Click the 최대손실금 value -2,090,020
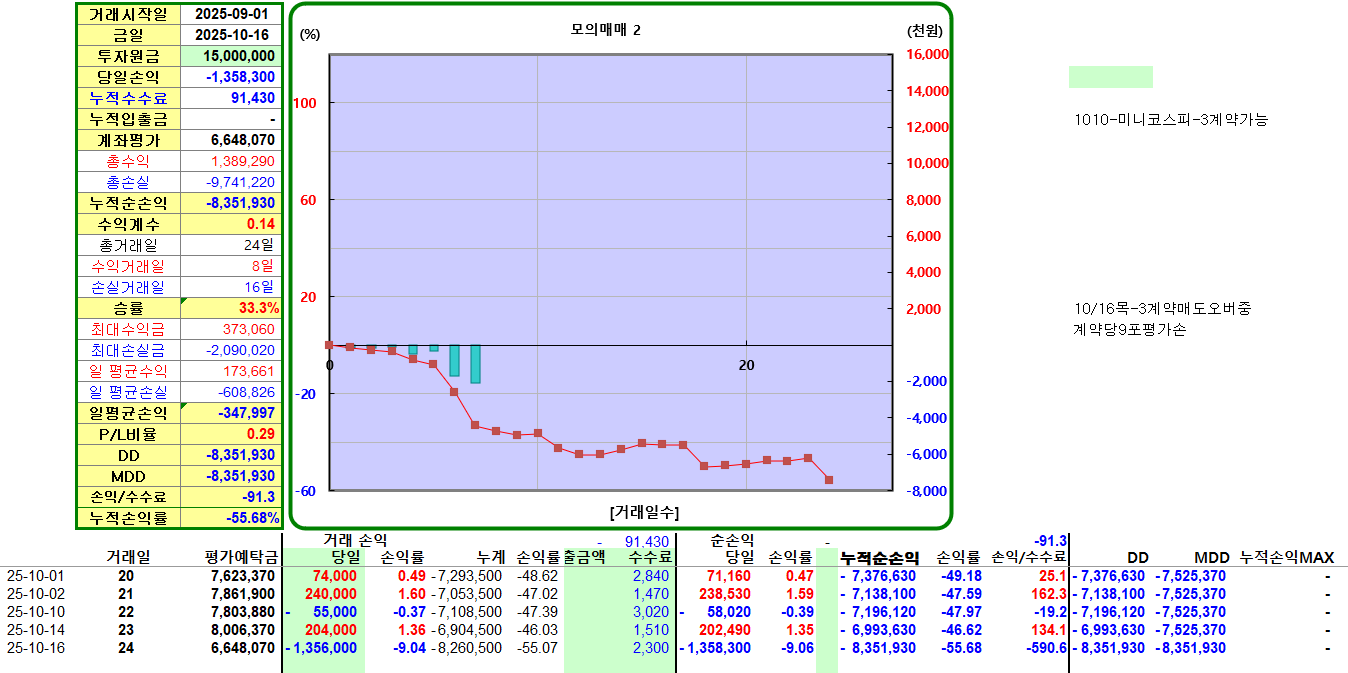 click(231, 350)
